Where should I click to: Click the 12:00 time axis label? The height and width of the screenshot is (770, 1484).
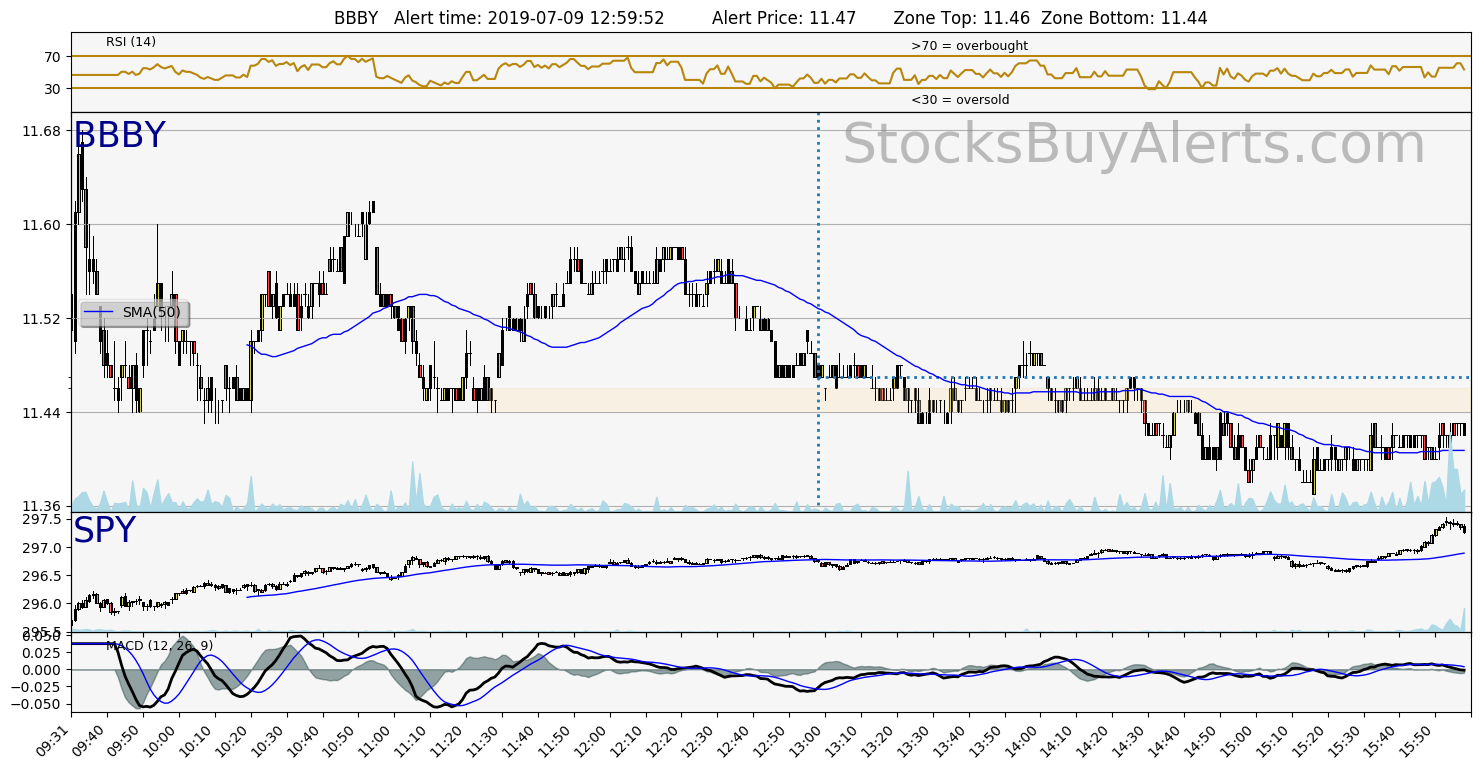(591, 739)
